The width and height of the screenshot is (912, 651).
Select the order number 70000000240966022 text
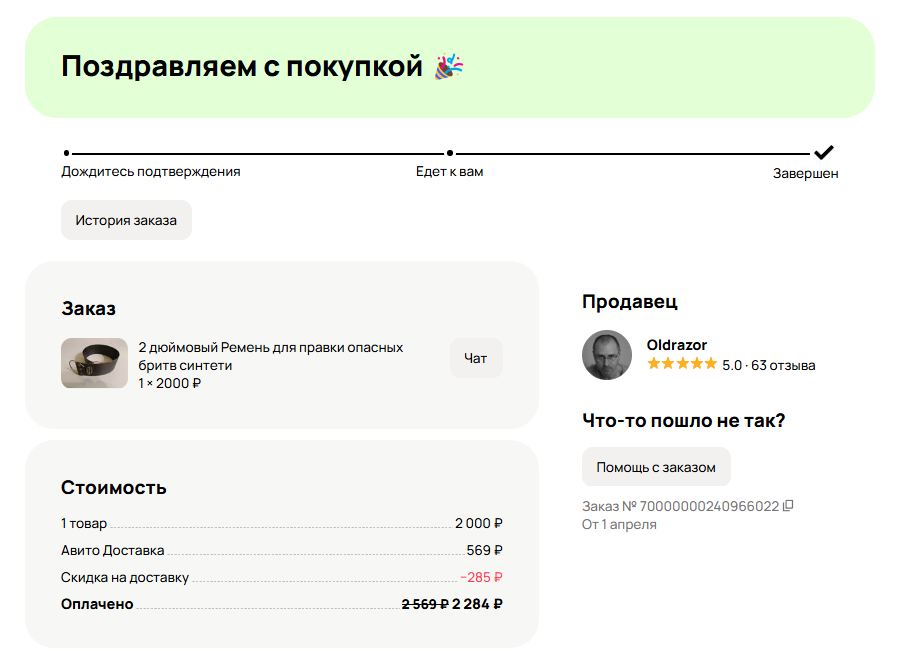[x=709, y=506]
